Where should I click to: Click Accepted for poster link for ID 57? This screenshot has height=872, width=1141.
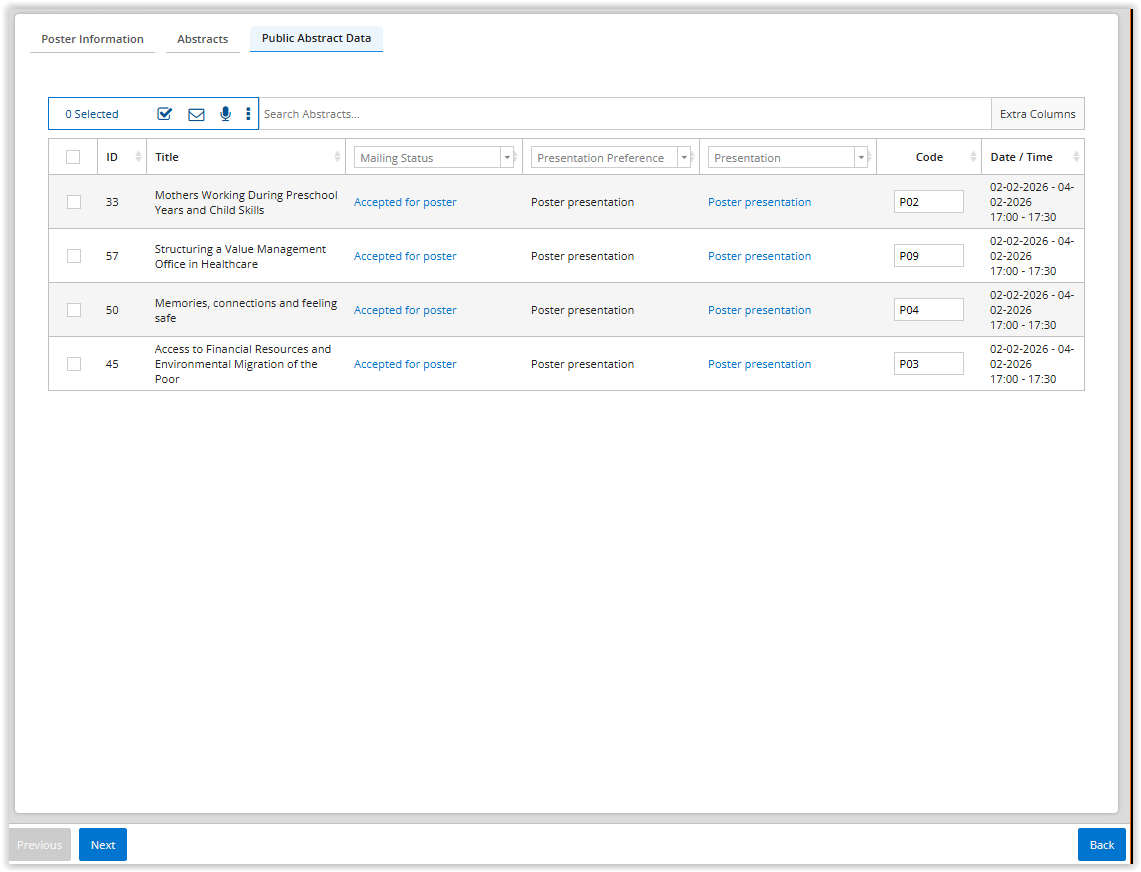(x=405, y=256)
